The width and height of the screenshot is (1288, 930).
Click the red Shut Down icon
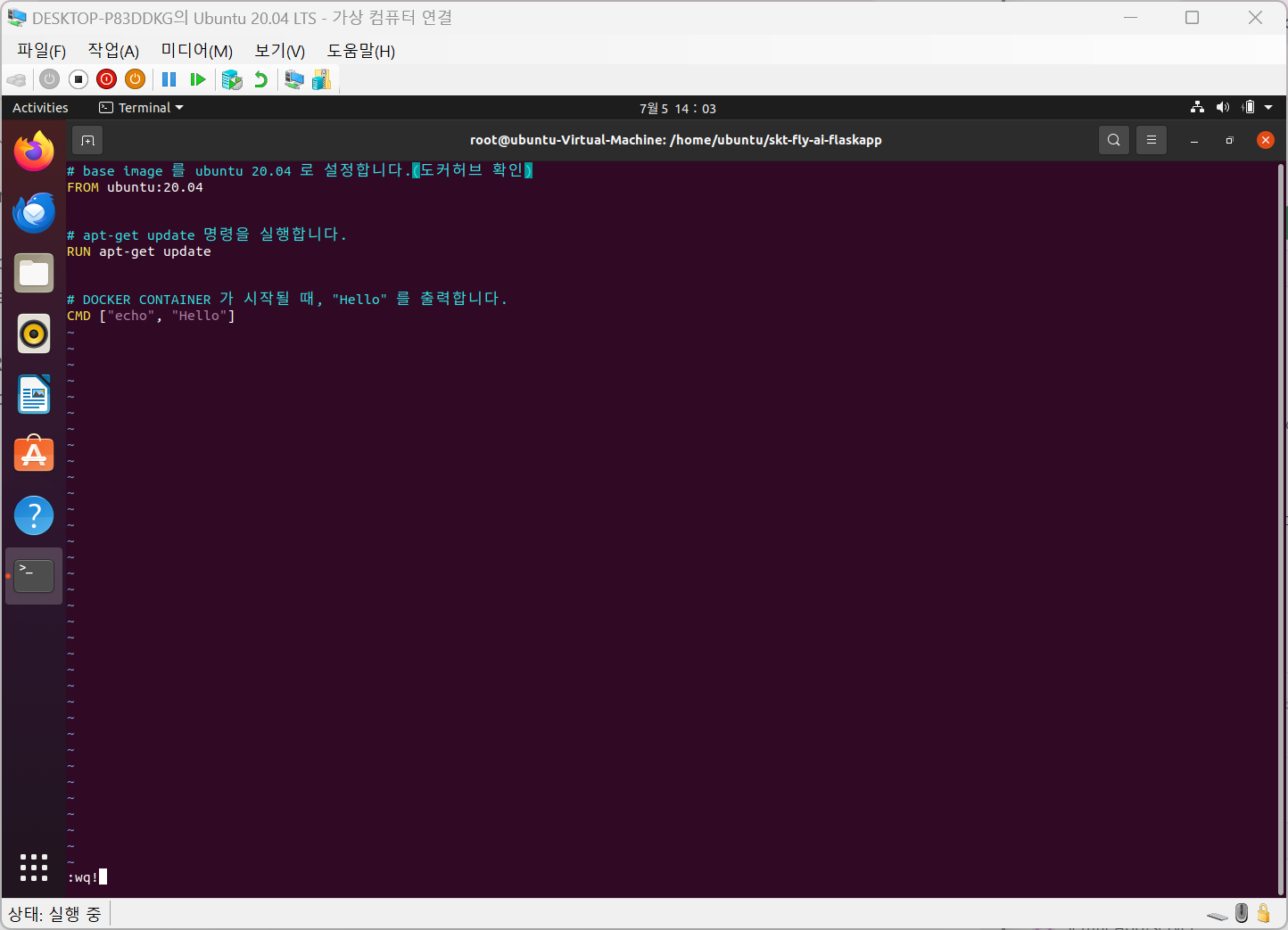[x=106, y=79]
